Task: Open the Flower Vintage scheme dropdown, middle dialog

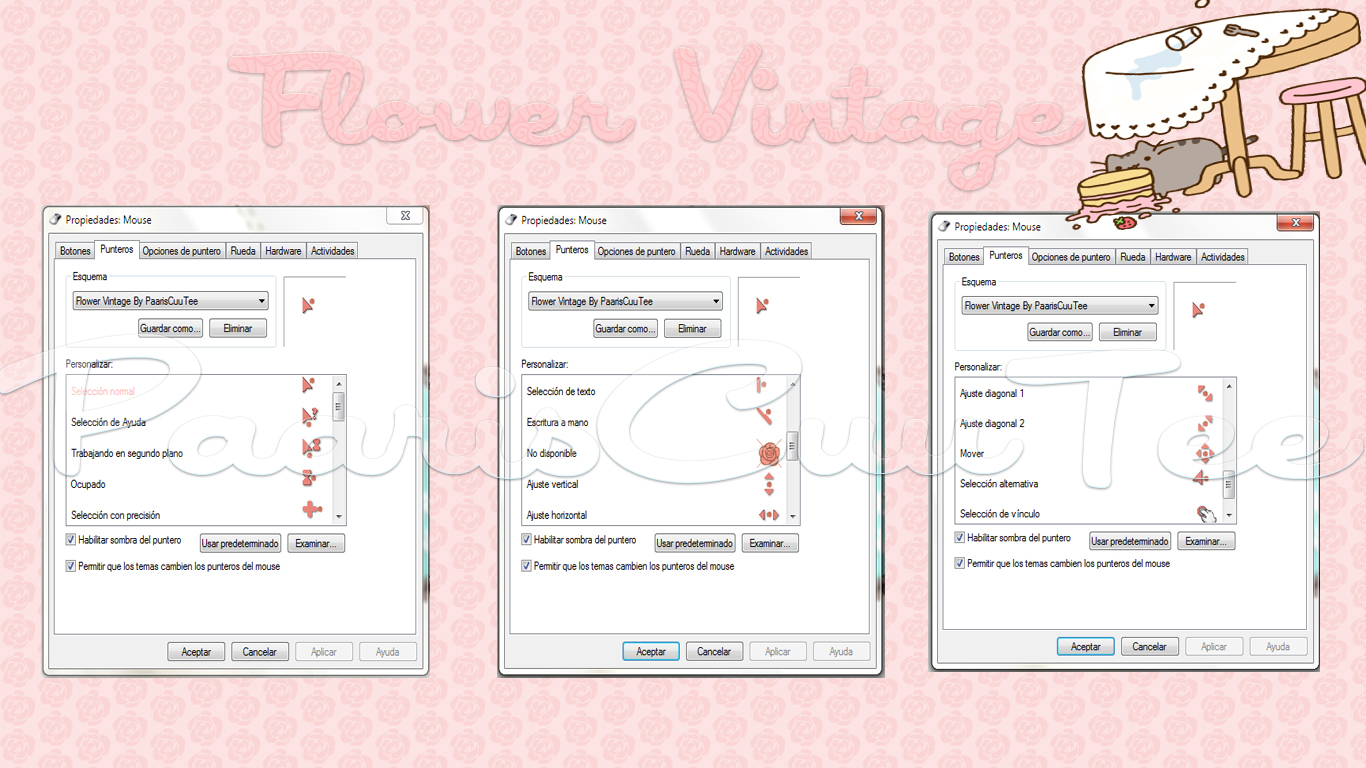Action: (x=717, y=300)
